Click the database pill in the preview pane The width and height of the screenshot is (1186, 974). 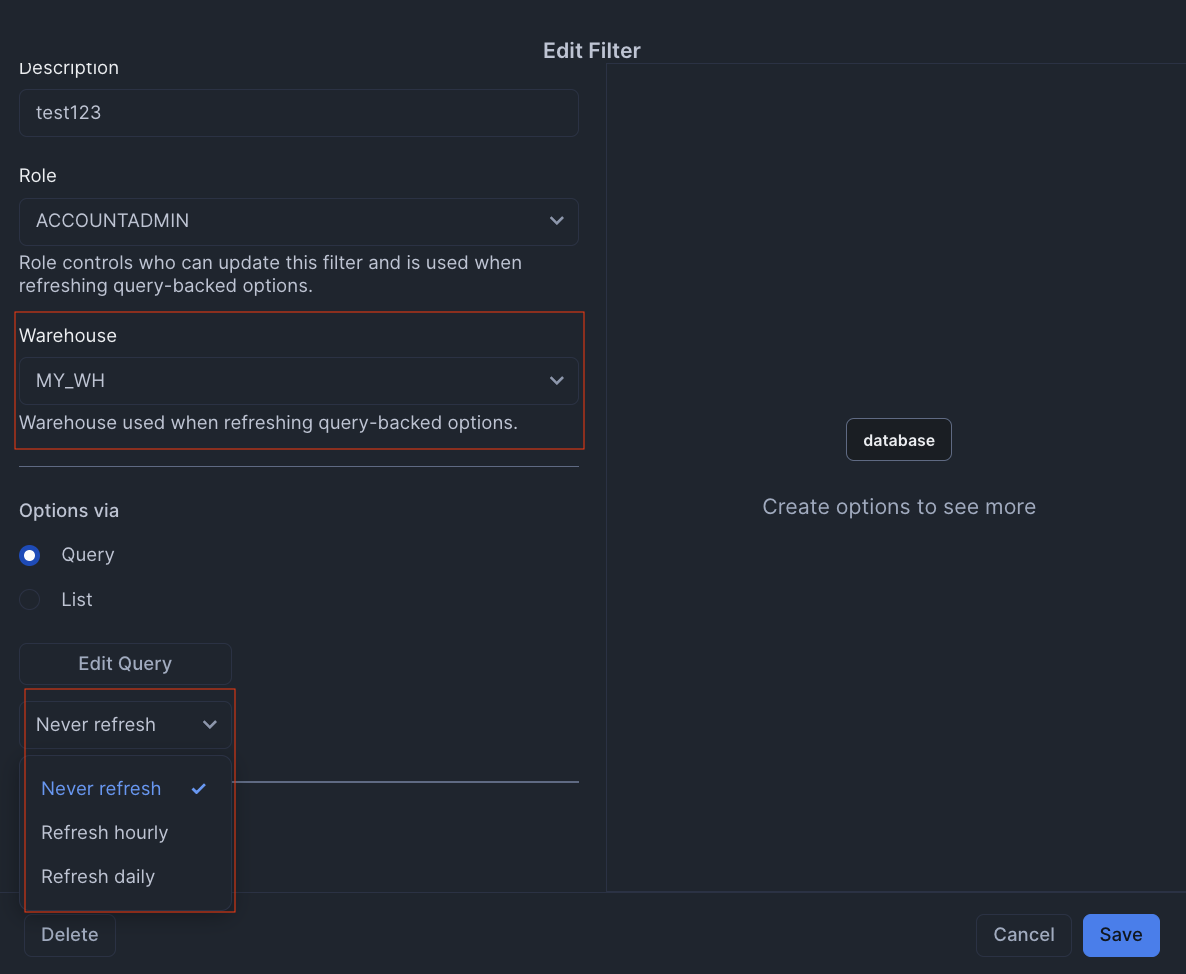898,439
